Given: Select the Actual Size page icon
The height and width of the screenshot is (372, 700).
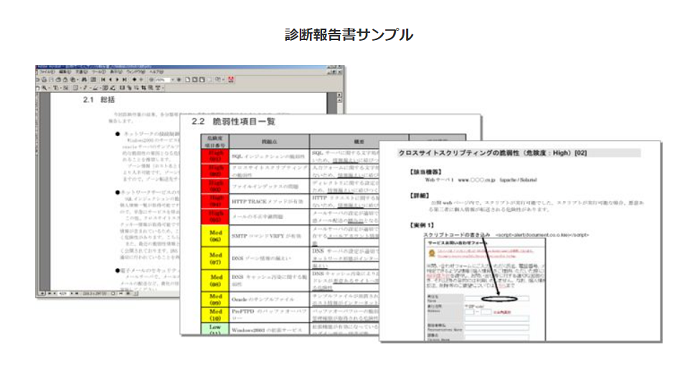Looking at the screenshot, I should 188,79.
